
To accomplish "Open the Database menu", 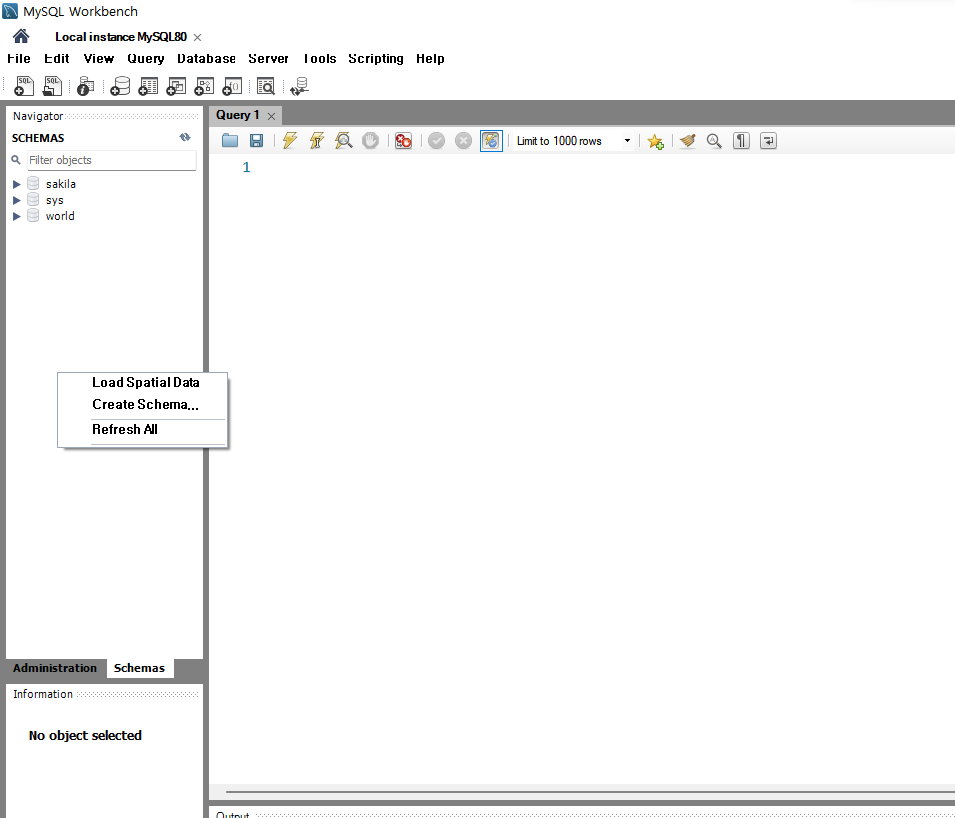I will coord(206,58).
